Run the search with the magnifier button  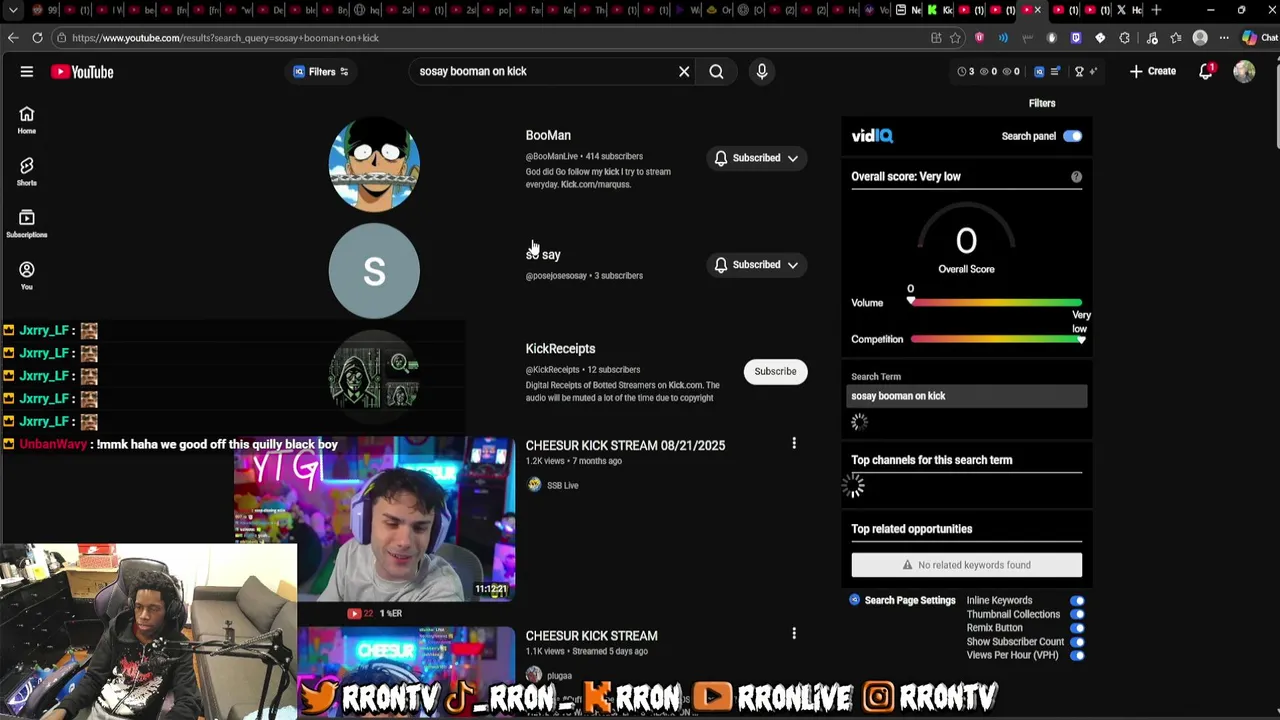(716, 72)
